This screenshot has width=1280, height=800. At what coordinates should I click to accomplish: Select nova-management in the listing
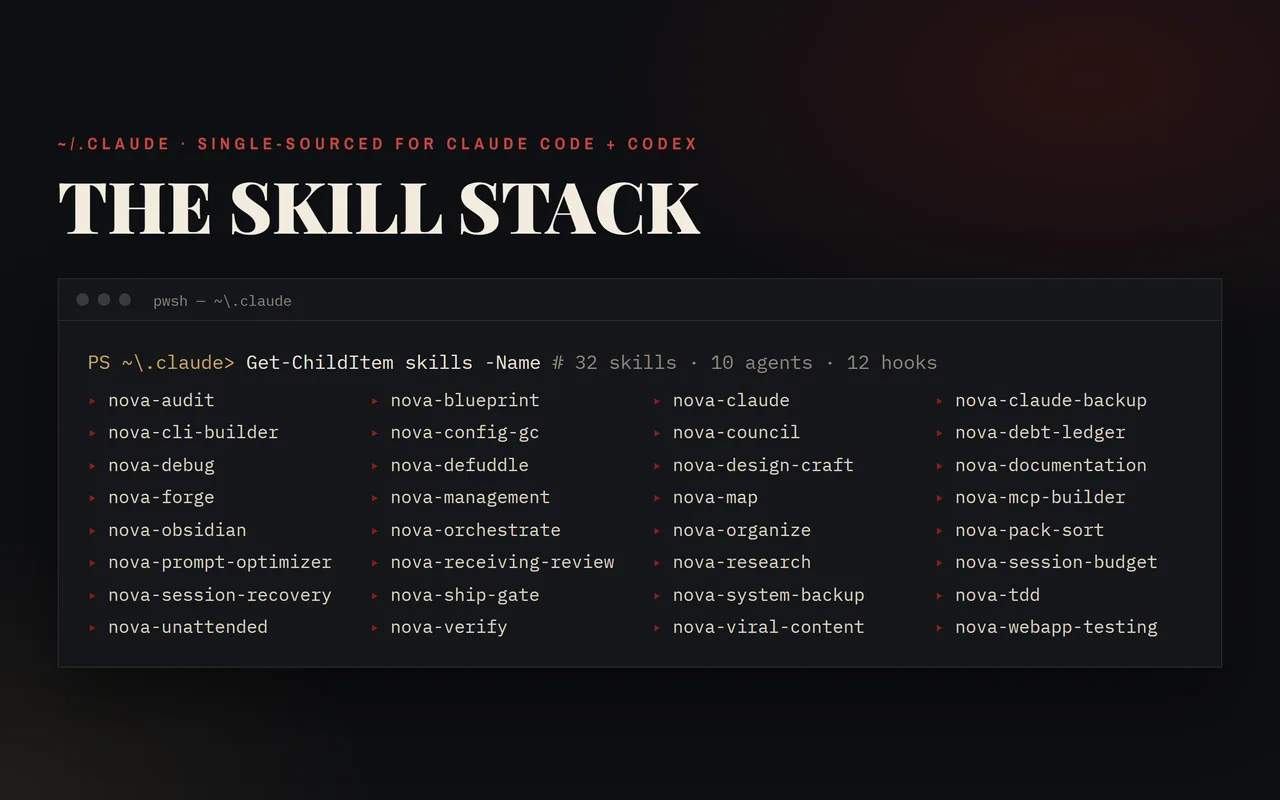(x=470, y=497)
